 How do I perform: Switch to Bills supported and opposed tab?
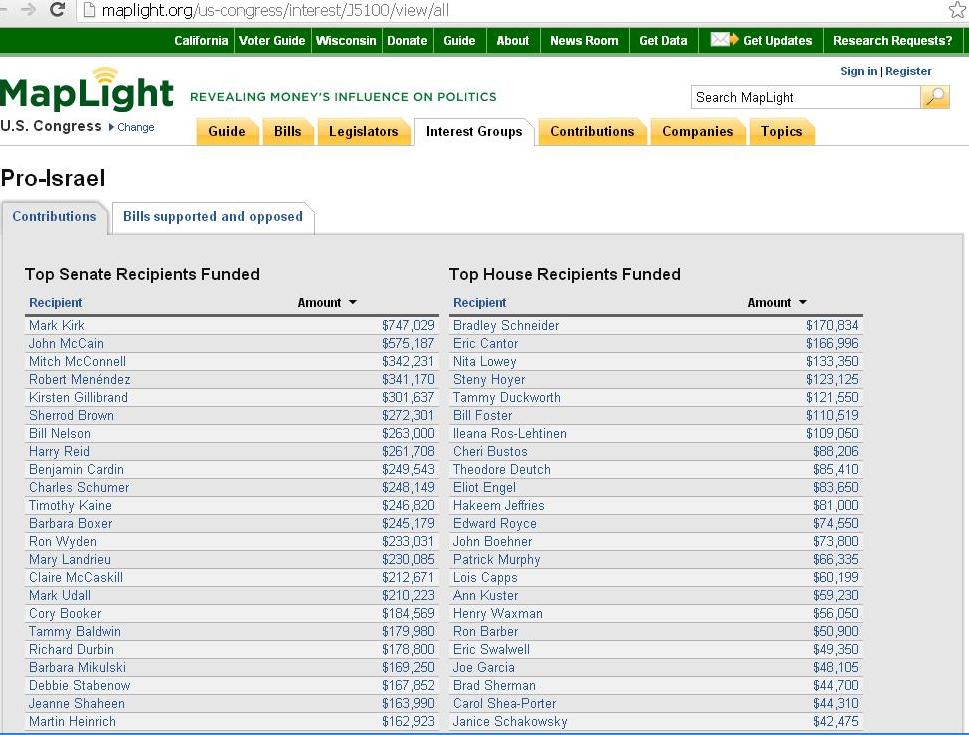pos(213,217)
